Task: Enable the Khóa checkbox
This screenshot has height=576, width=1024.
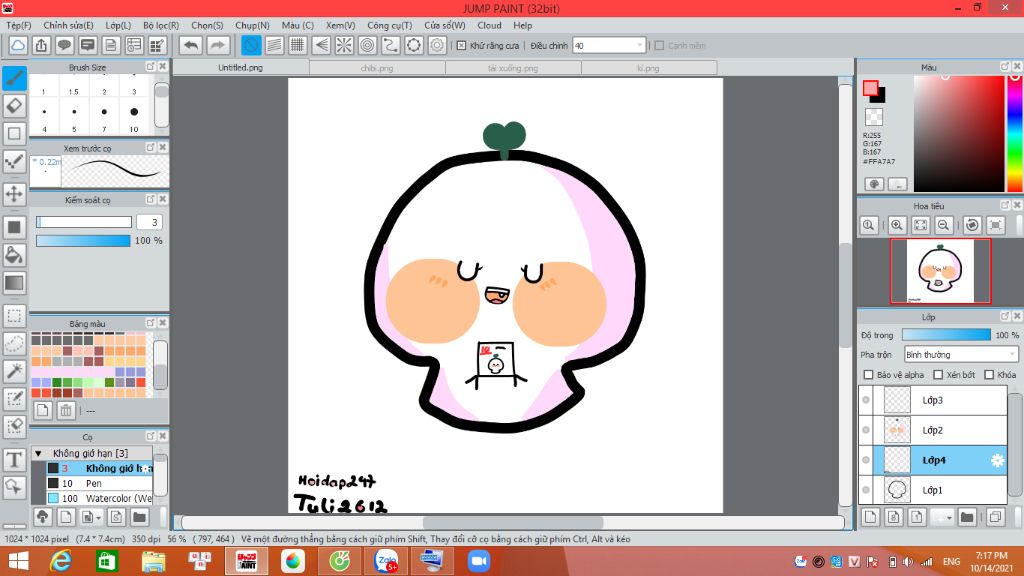Action: coord(989,375)
